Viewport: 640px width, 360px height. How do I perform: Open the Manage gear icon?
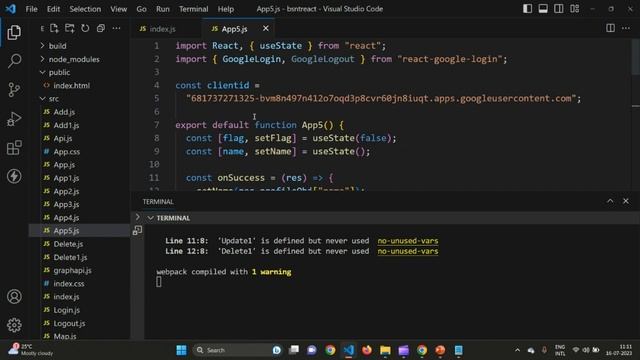(14, 325)
